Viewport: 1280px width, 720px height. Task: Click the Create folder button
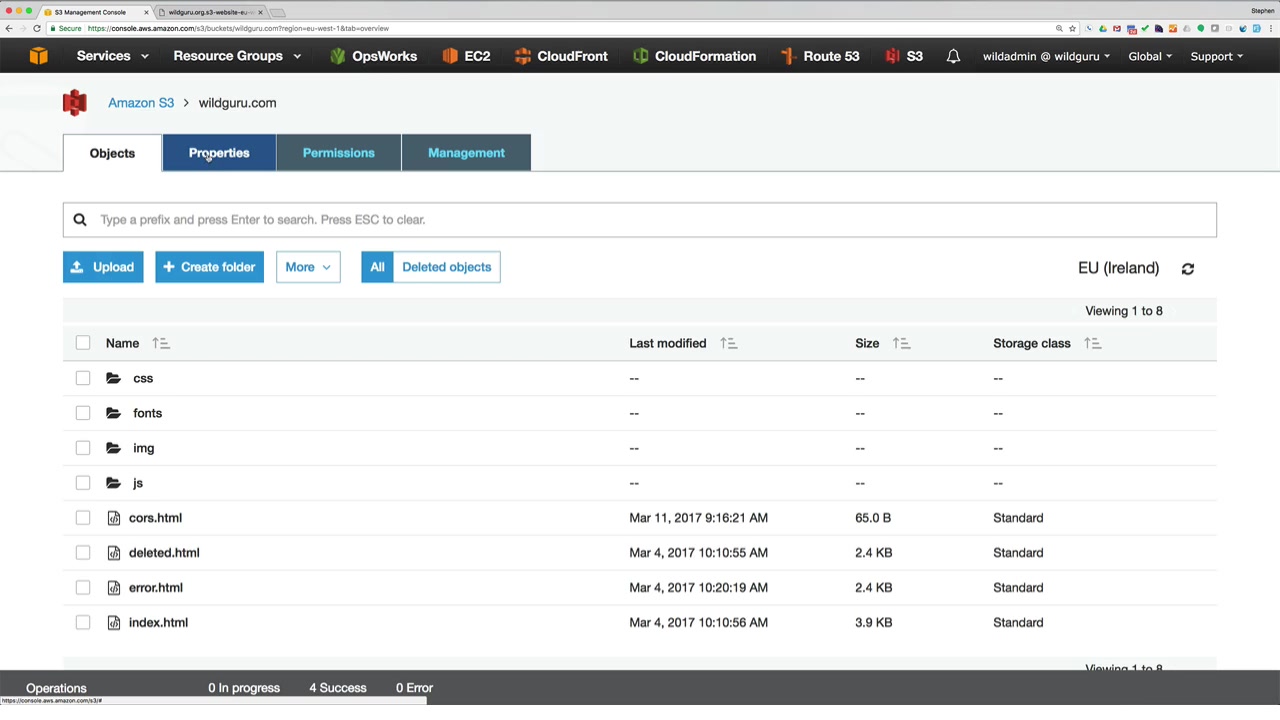point(209,267)
